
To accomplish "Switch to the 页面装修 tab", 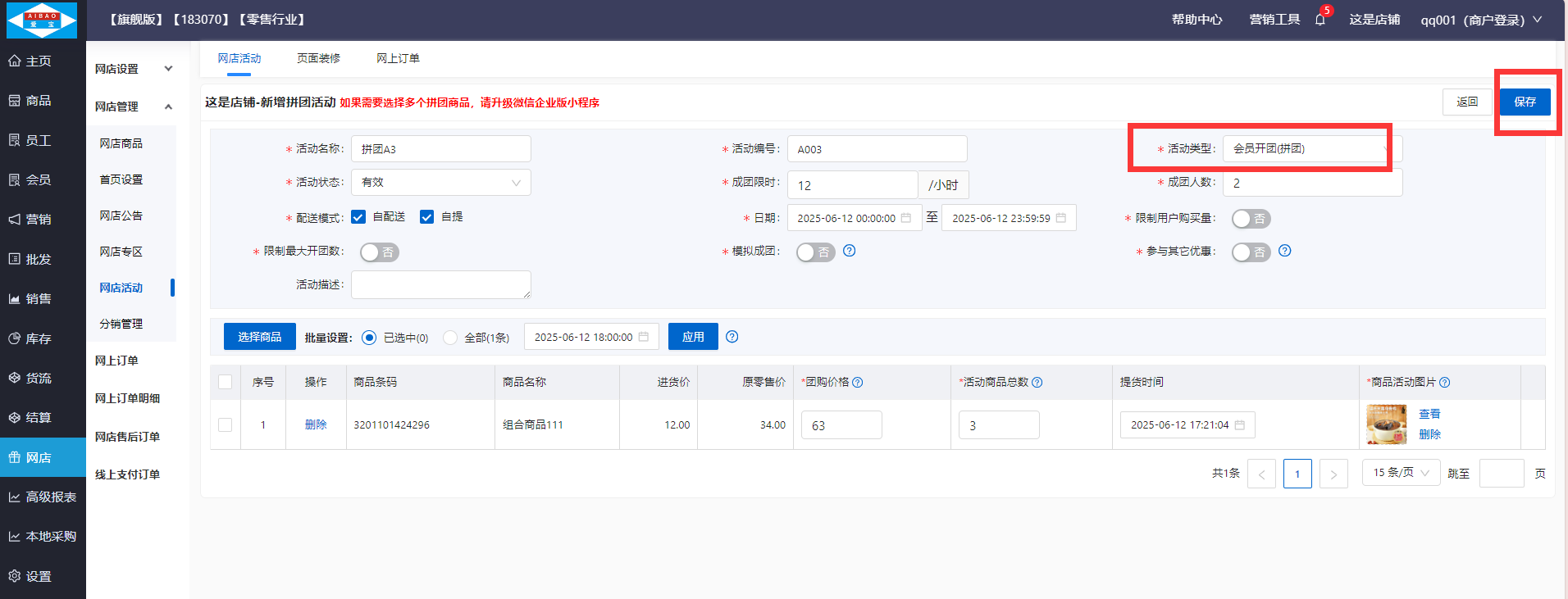I will 318,58.
